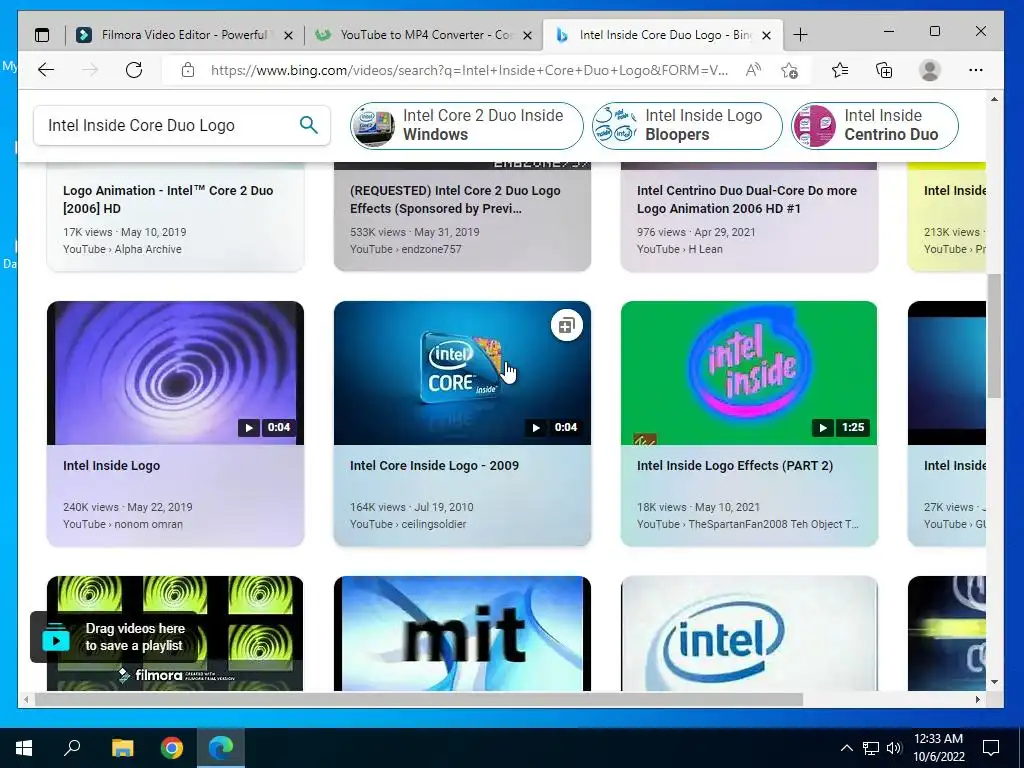Open the Collections icon
Screen dimensions: 1024x768
click(x=884, y=70)
